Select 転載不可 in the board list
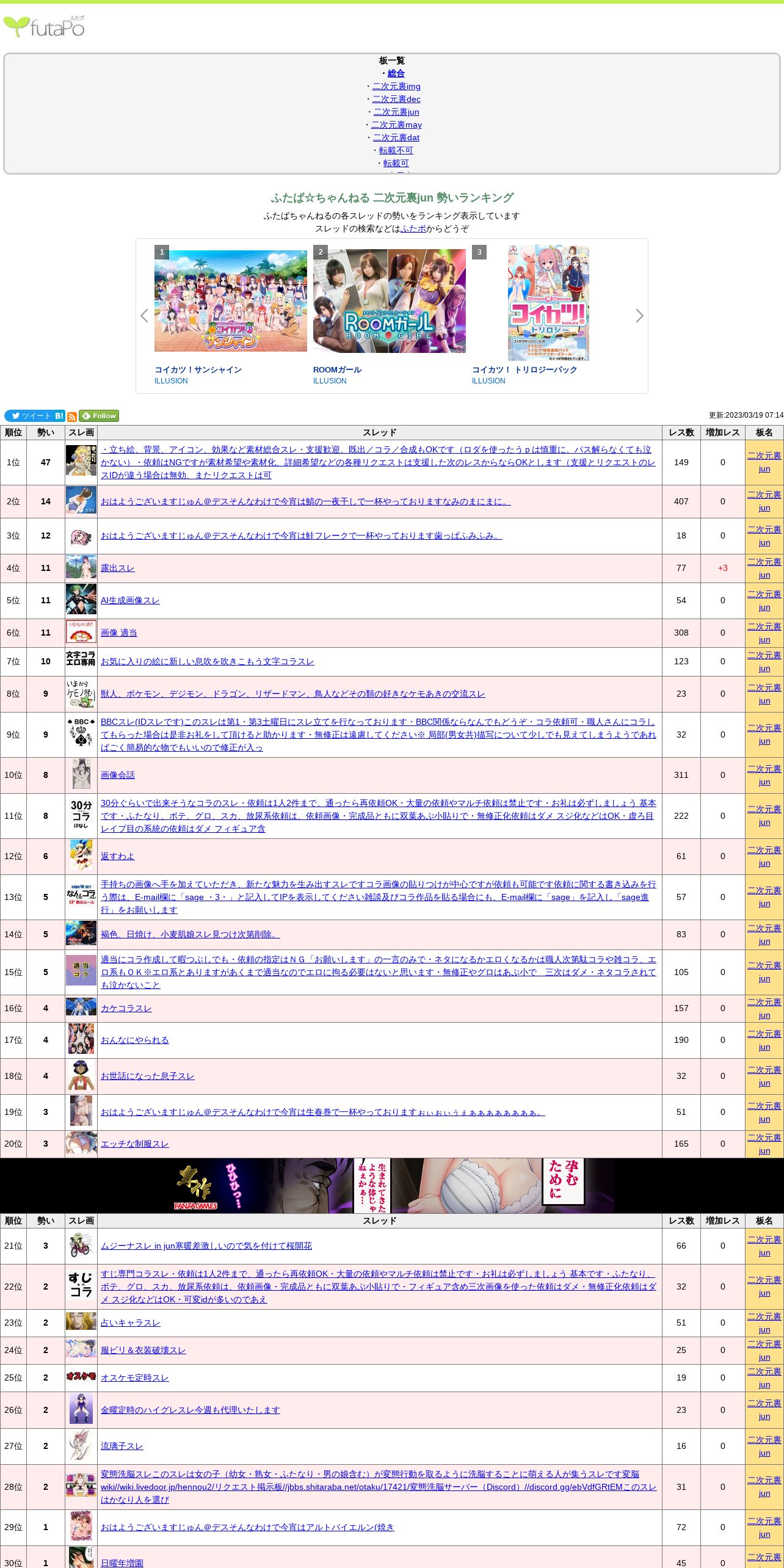This screenshot has width=784, height=1568. click(x=396, y=150)
